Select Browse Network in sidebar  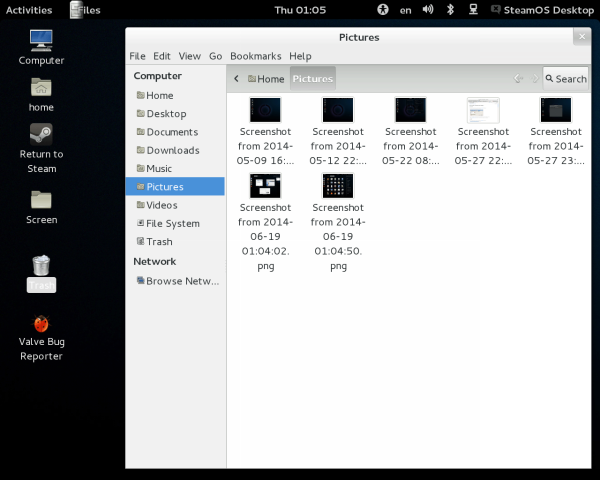tap(180, 281)
